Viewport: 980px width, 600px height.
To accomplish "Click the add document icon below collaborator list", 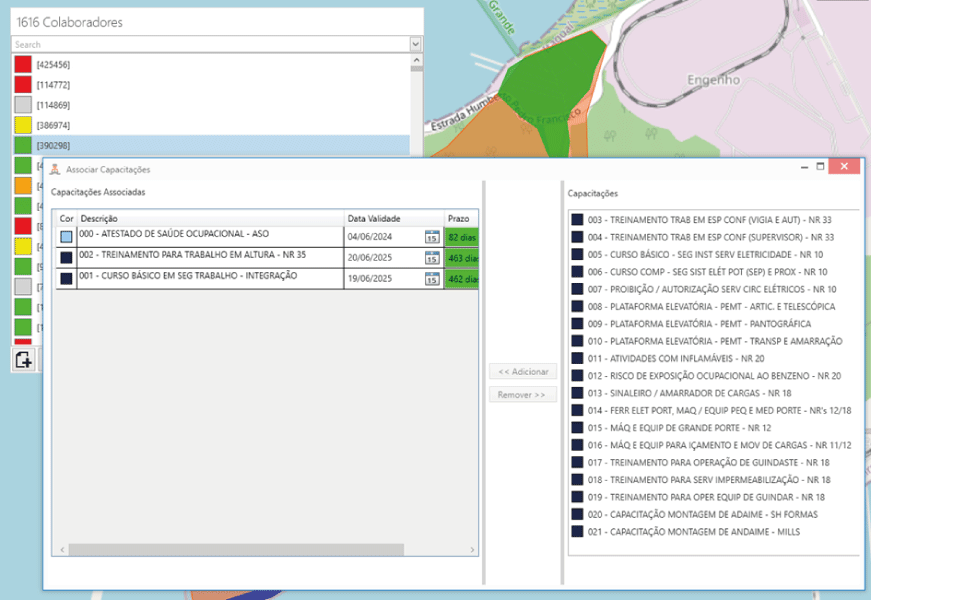I will click(24, 360).
